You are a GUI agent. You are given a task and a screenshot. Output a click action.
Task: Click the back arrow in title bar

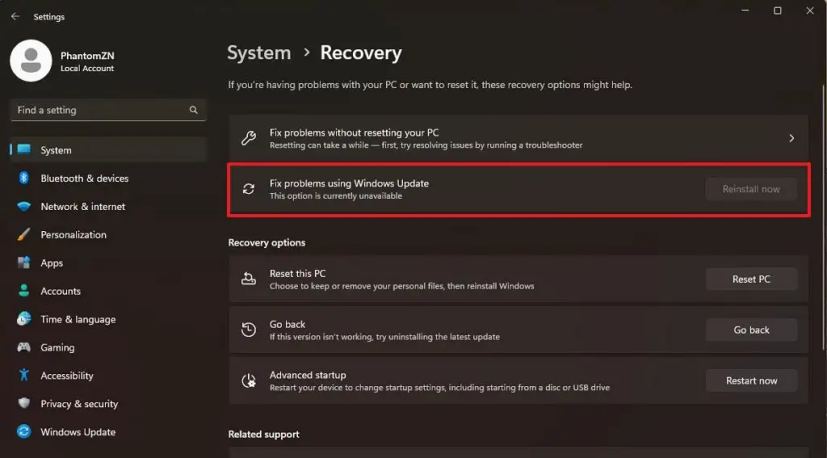click(x=15, y=16)
